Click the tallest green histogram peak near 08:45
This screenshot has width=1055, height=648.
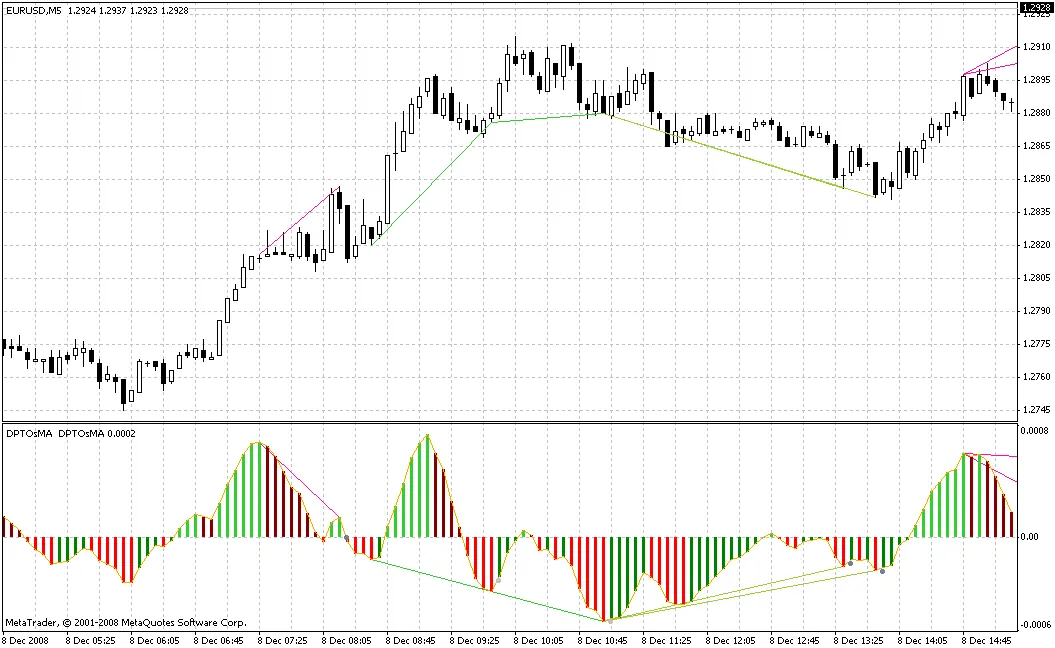(428, 438)
